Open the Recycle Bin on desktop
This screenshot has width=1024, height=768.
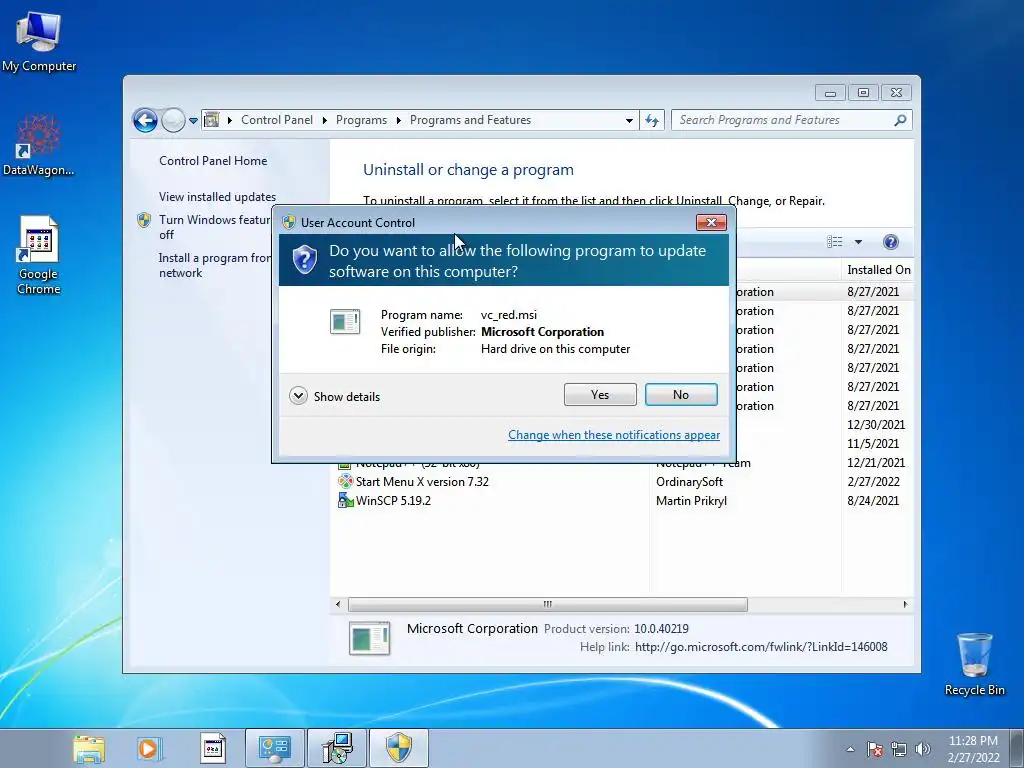pyautogui.click(x=974, y=664)
